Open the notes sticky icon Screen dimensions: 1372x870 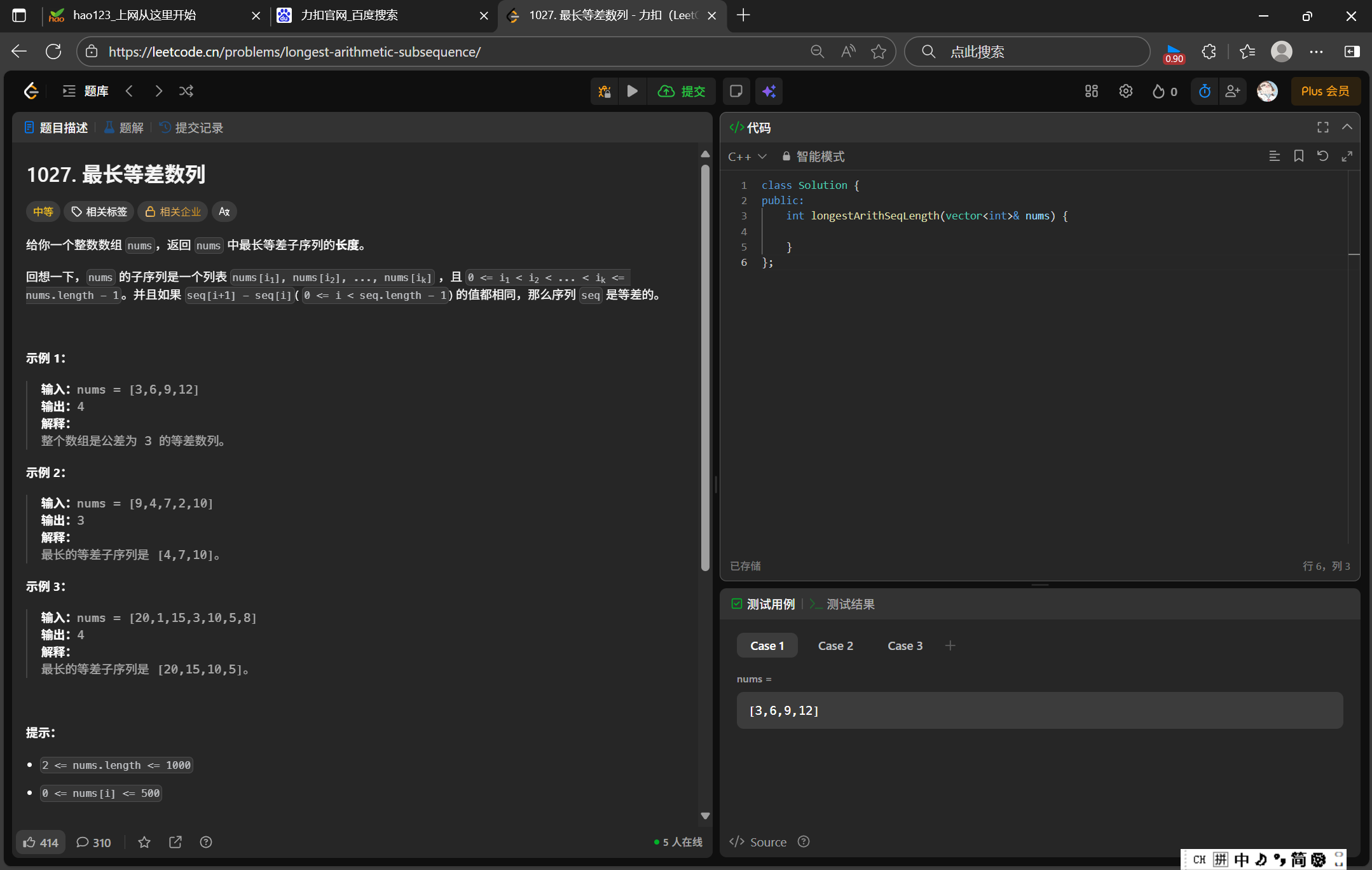(736, 91)
